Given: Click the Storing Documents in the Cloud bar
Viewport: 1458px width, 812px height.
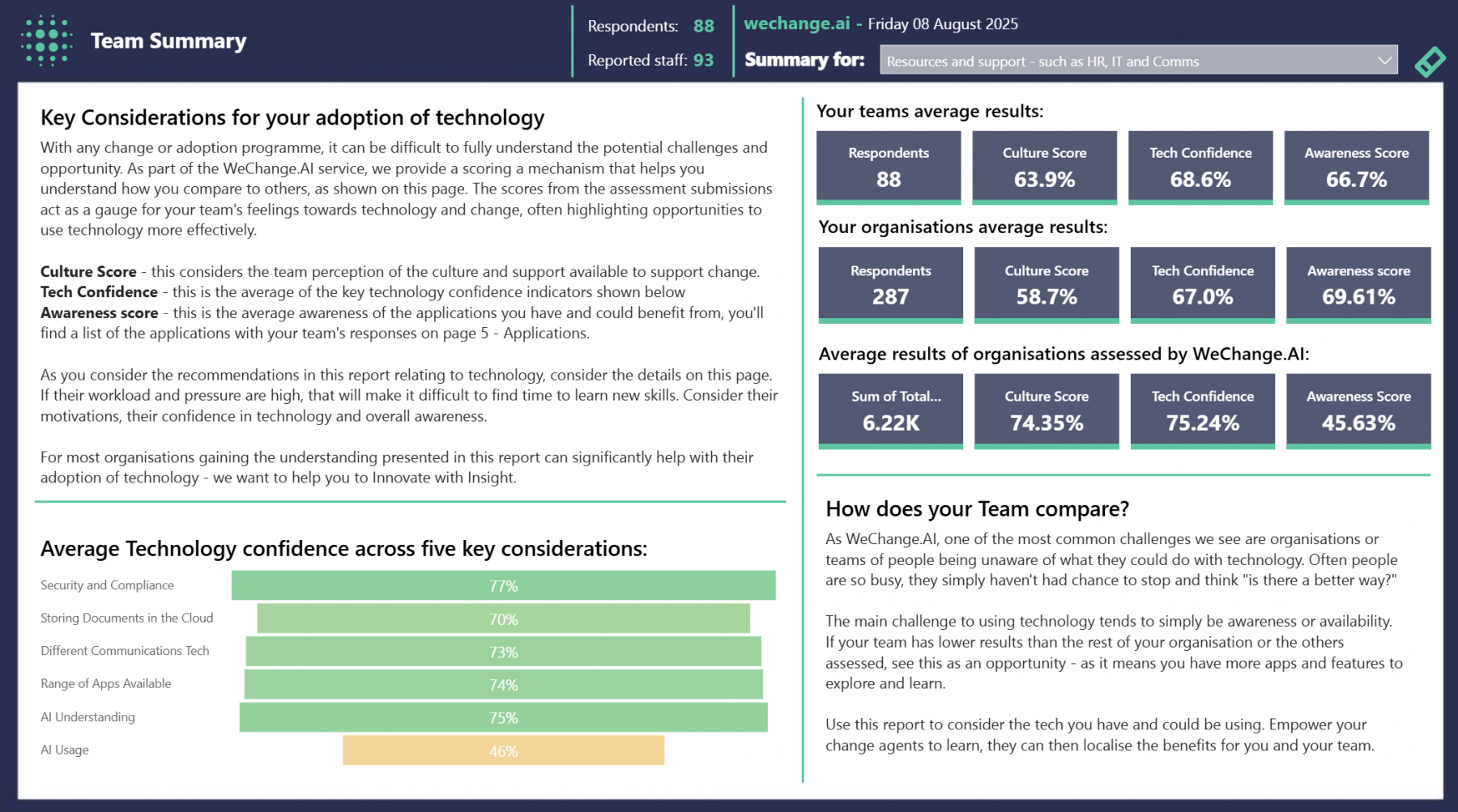Looking at the screenshot, I should (503, 619).
